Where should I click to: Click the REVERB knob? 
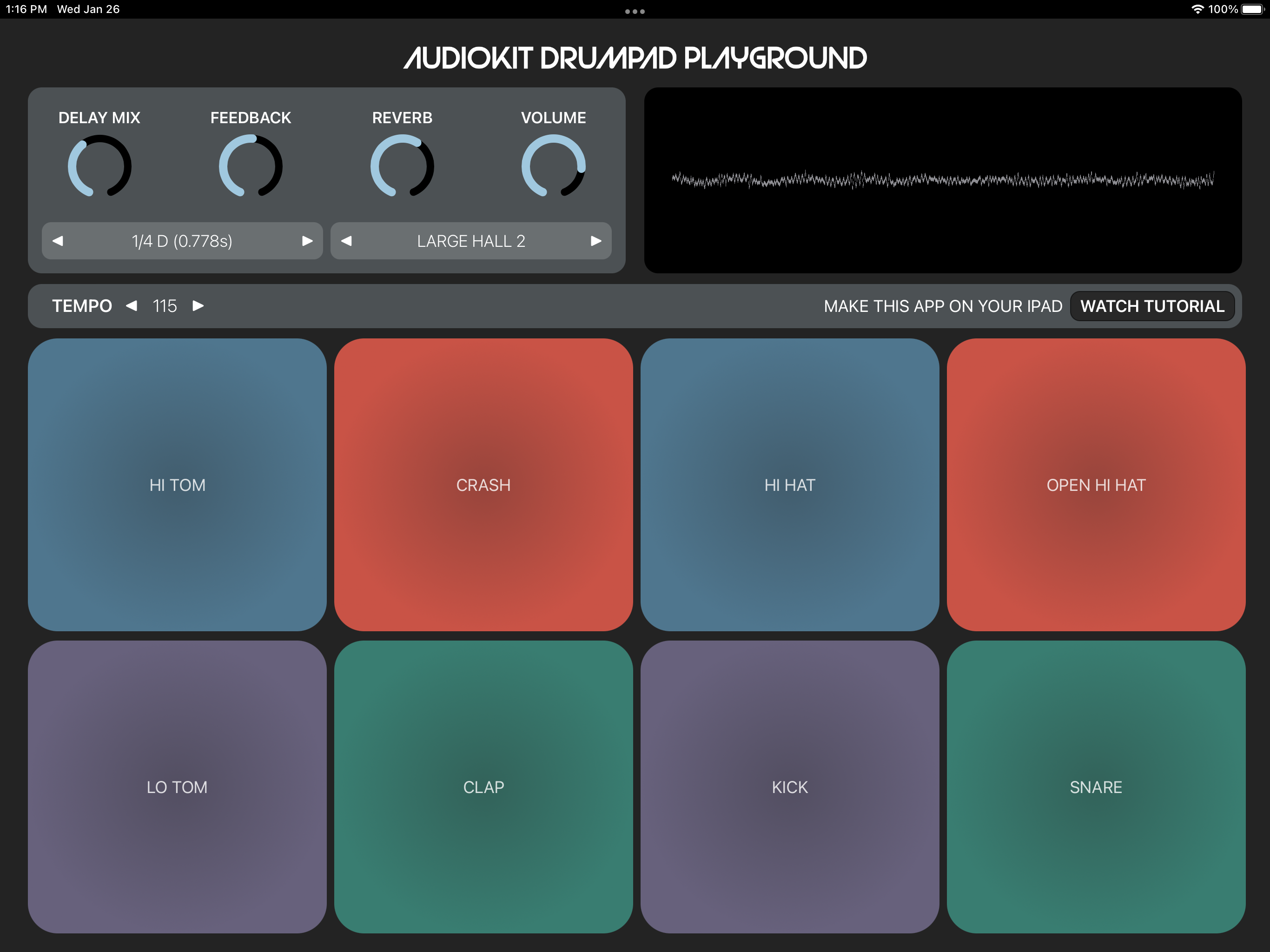click(x=402, y=166)
